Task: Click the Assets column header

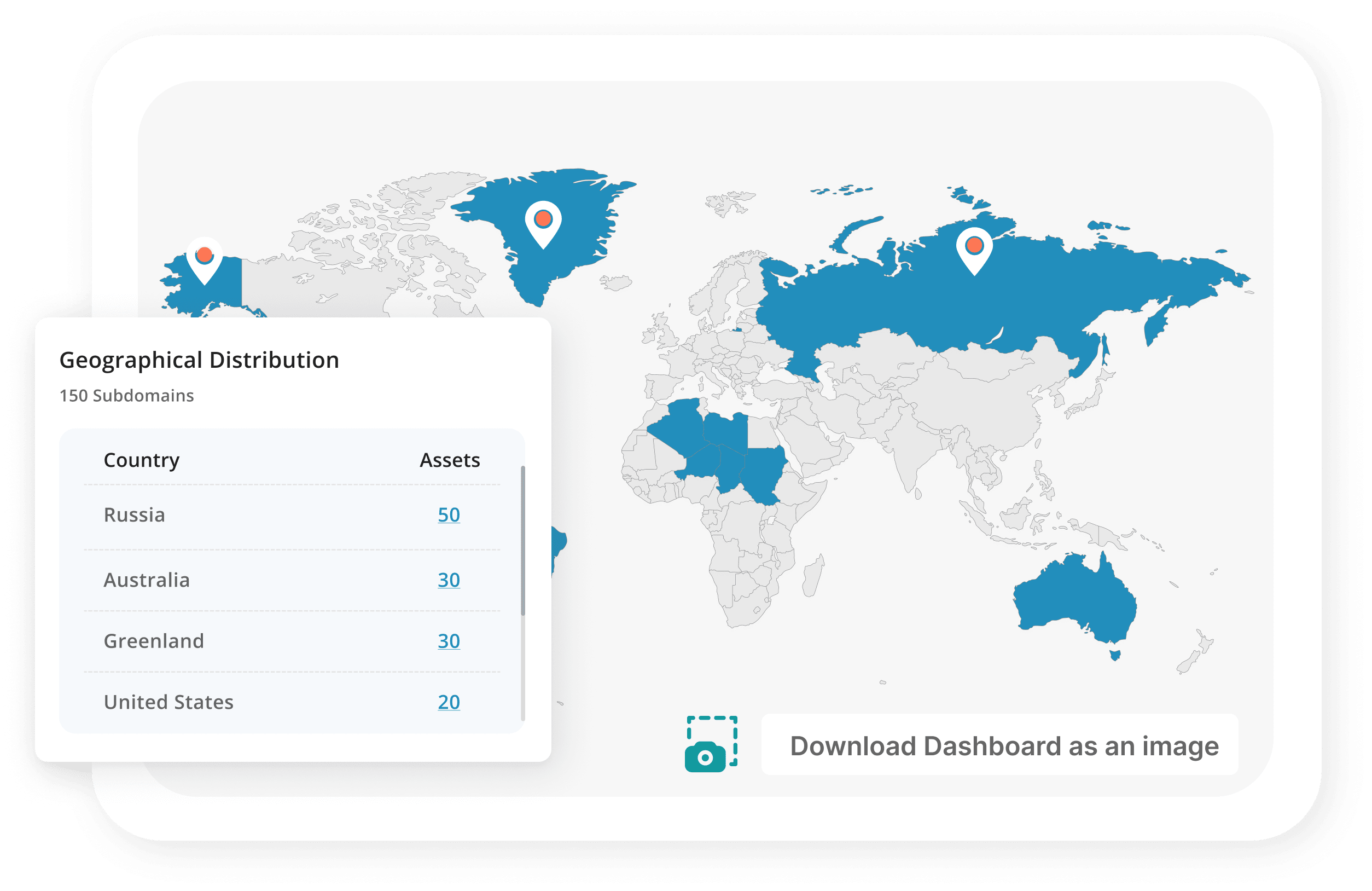Action: coord(450,460)
